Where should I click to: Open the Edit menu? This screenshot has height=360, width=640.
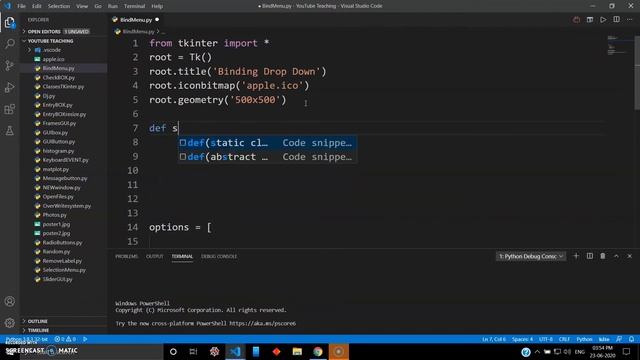pyautogui.click(x=37, y=6)
